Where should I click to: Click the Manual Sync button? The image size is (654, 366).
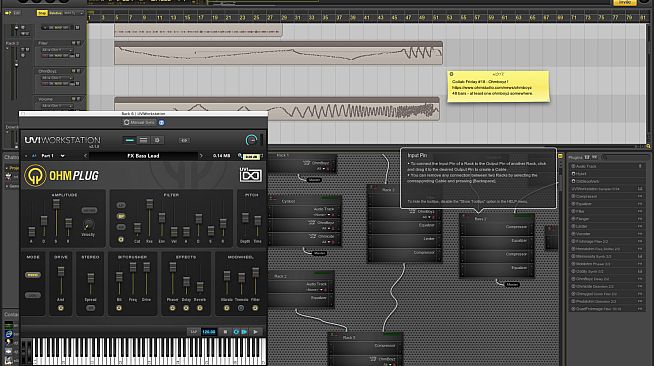[139, 123]
